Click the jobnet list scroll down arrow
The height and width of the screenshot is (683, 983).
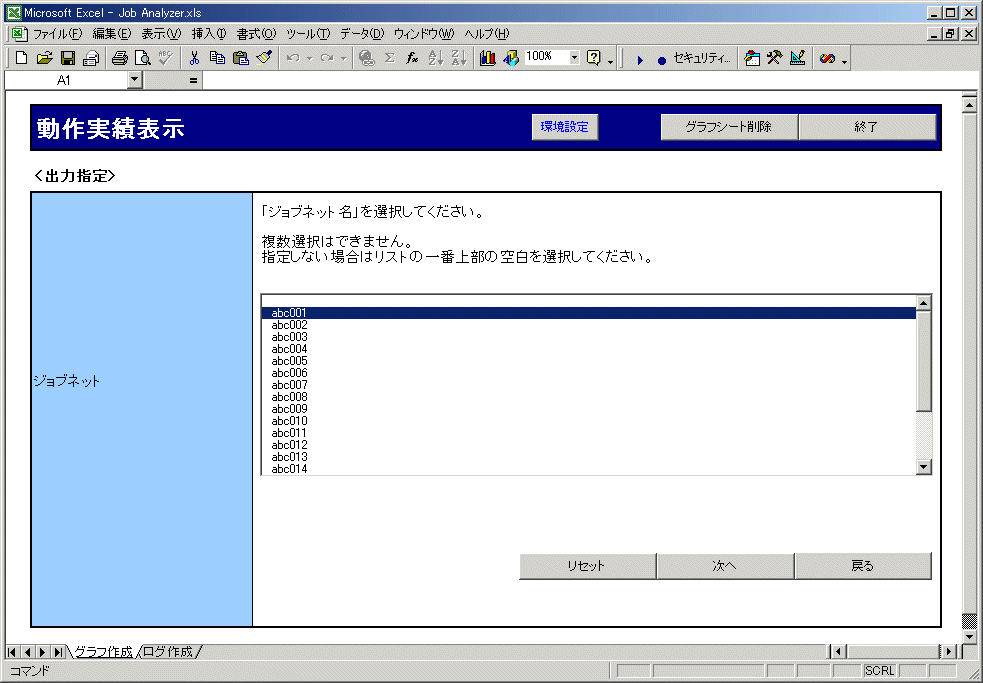pyautogui.click(x=923, y=466)
